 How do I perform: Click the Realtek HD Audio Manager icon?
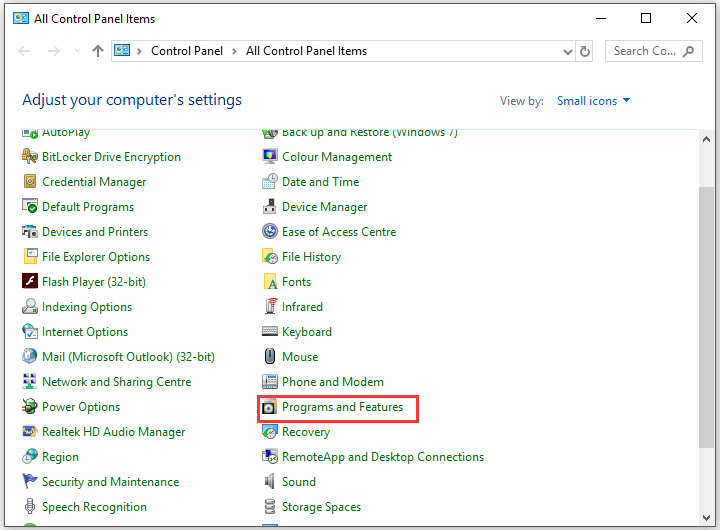tap(30, 431)
